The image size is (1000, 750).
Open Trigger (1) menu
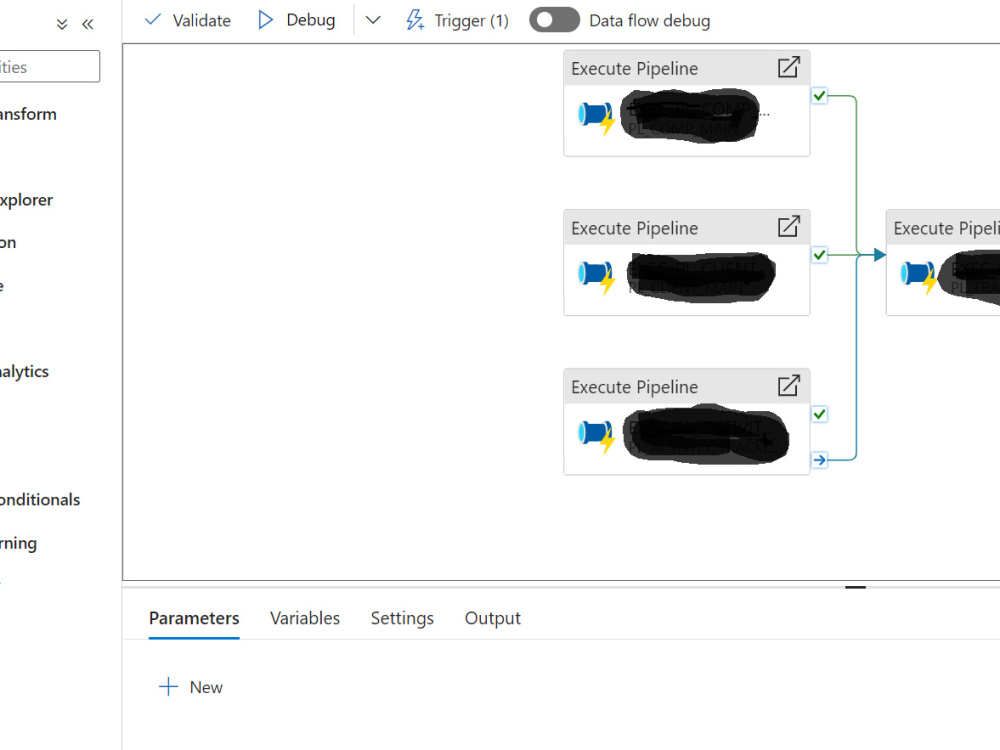coord(457,20)
